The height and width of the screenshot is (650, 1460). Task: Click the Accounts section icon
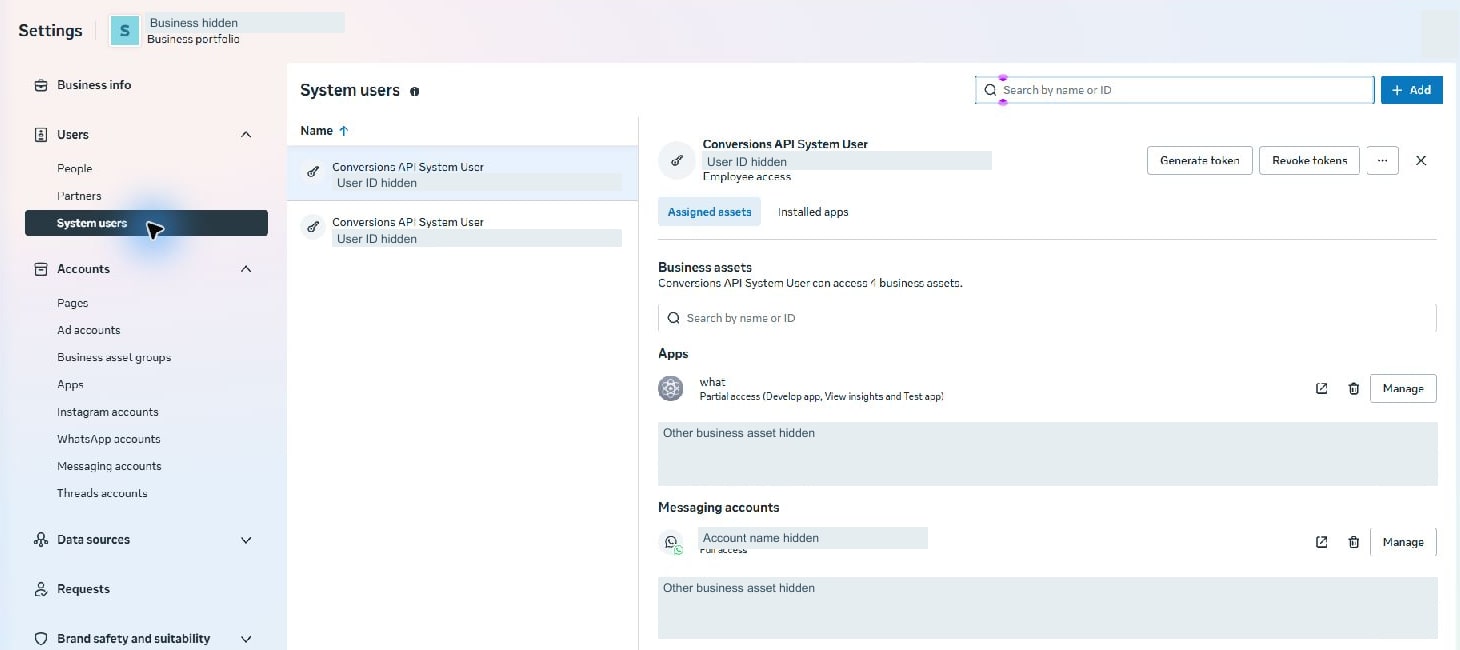[x=41, y=269]
